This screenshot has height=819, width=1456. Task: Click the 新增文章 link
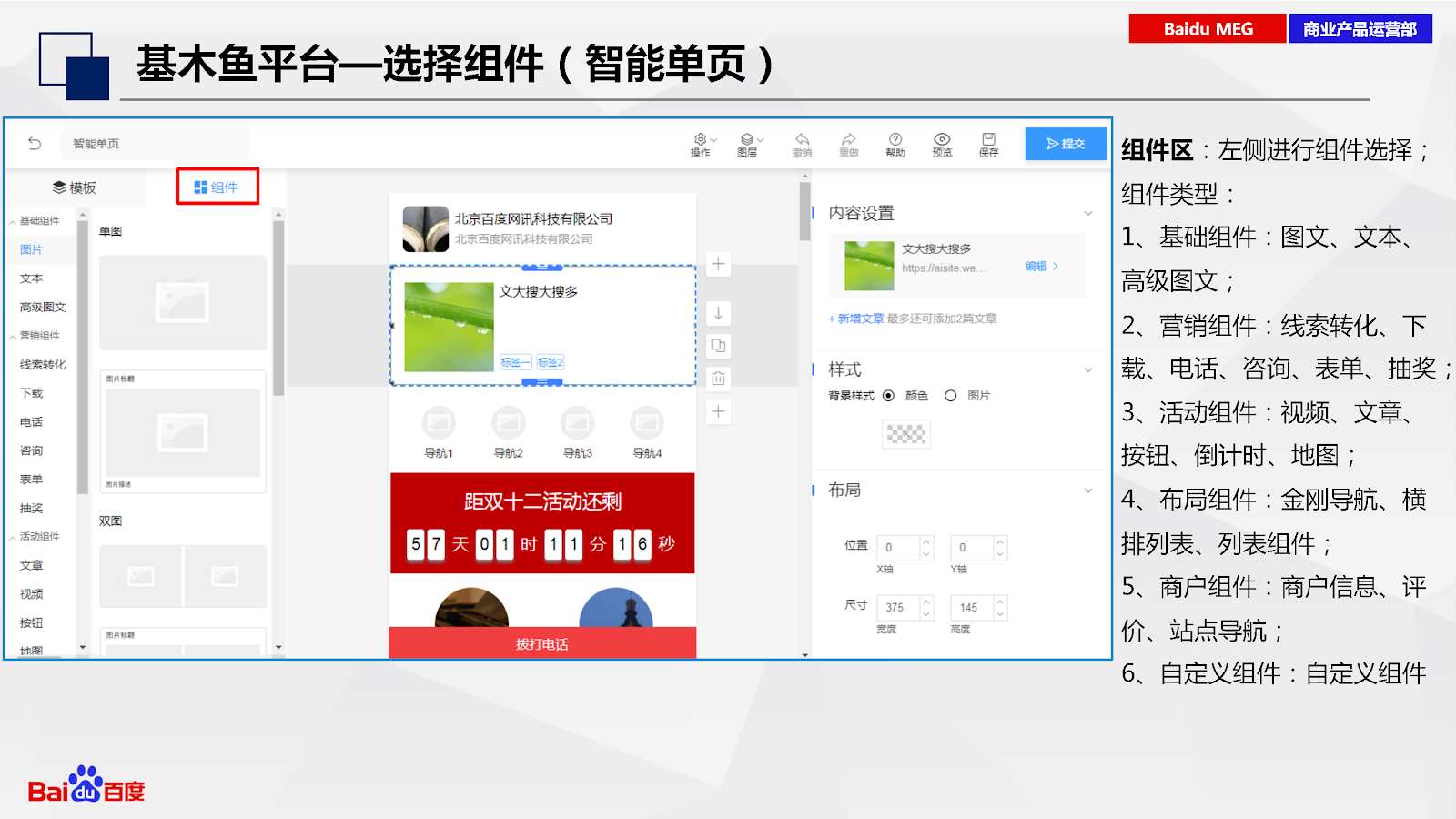856,319
